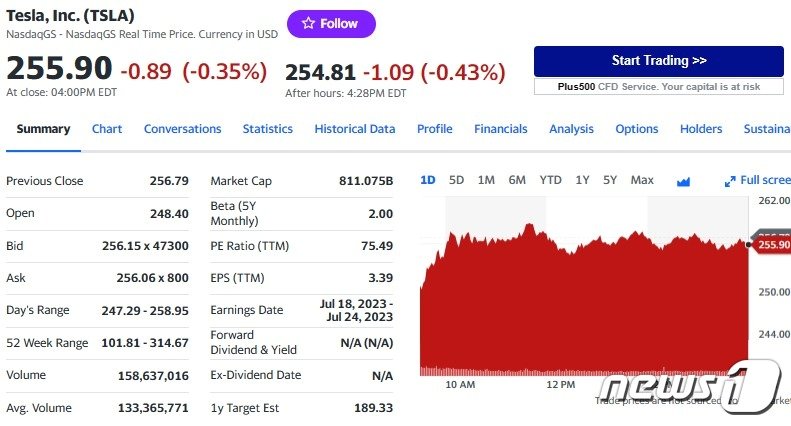The height and width of the screenshot is (426, 791).
Task: Click the Profile tab
Action: click(435, 129)
